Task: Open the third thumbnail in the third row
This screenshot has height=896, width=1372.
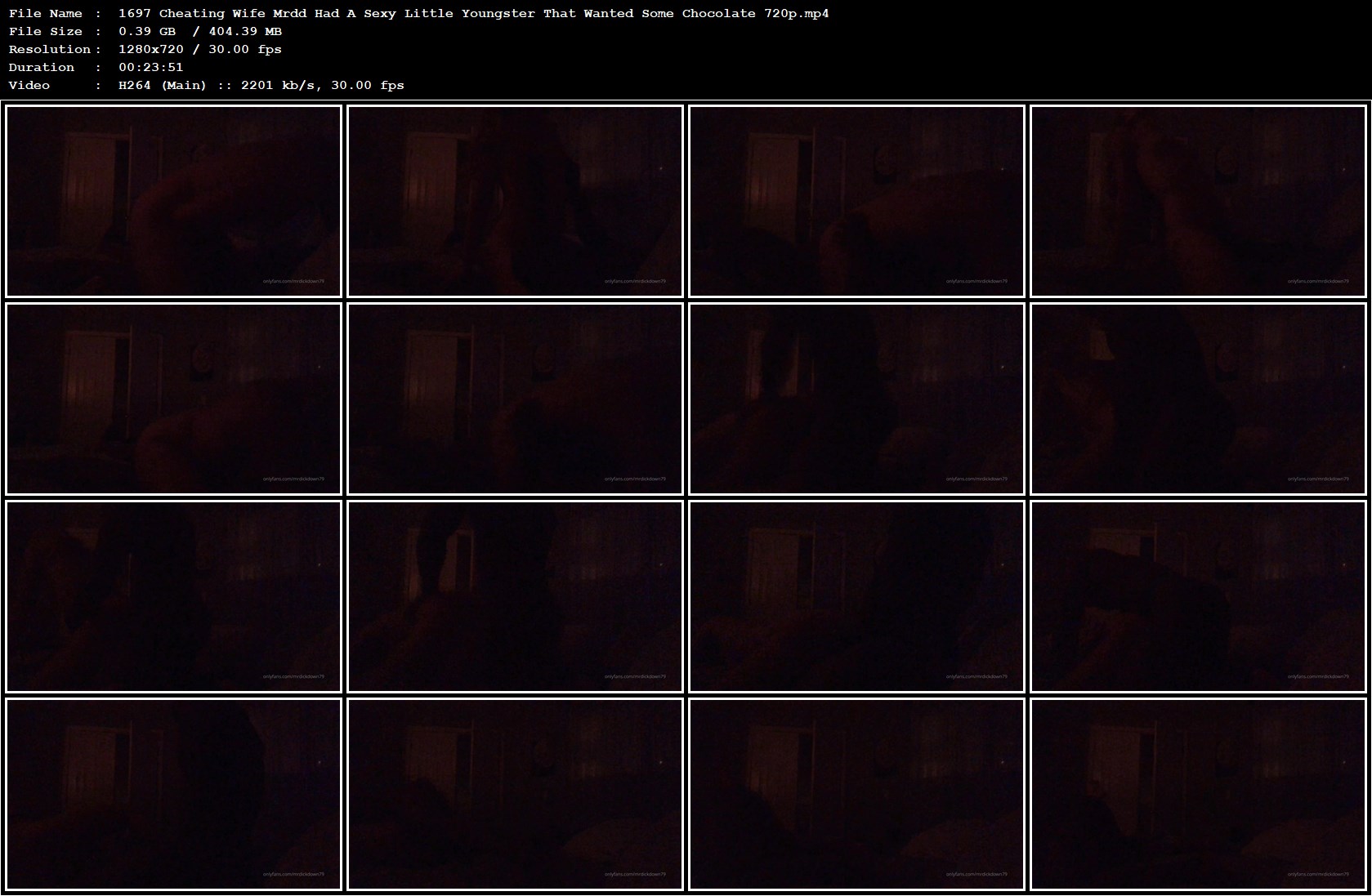Action: pos(857,597)
